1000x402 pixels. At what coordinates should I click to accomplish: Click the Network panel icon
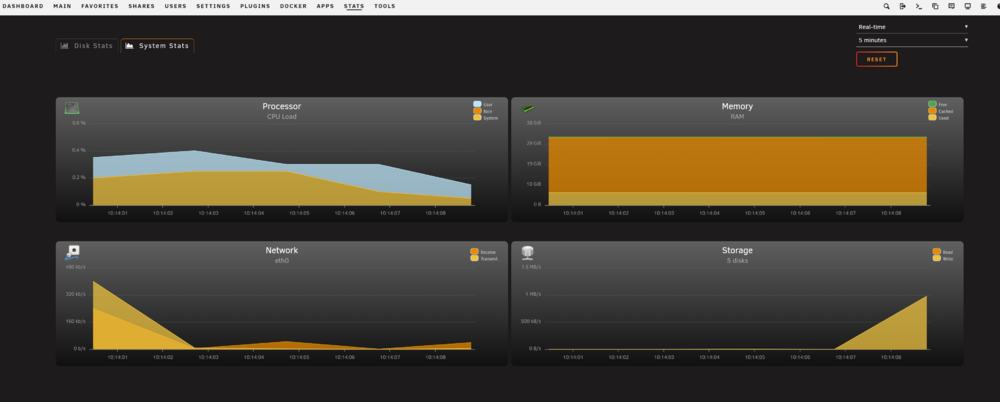[72, 253]
